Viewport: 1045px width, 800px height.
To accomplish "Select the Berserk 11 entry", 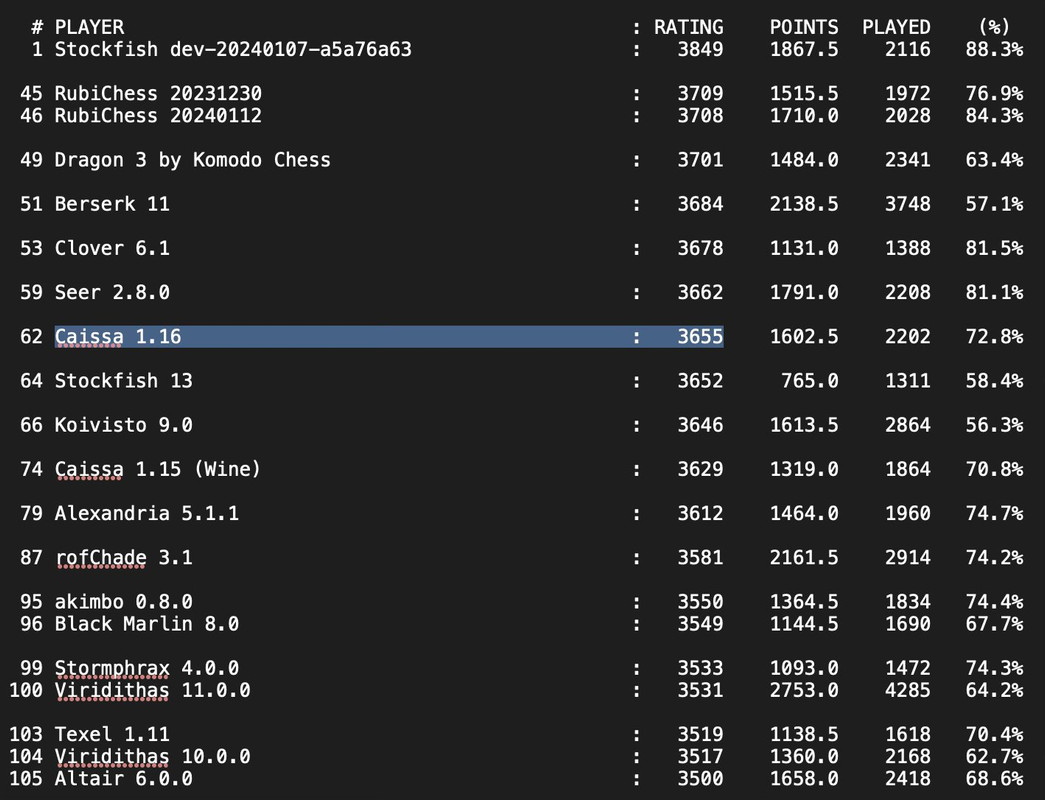I will click(112, 204).
